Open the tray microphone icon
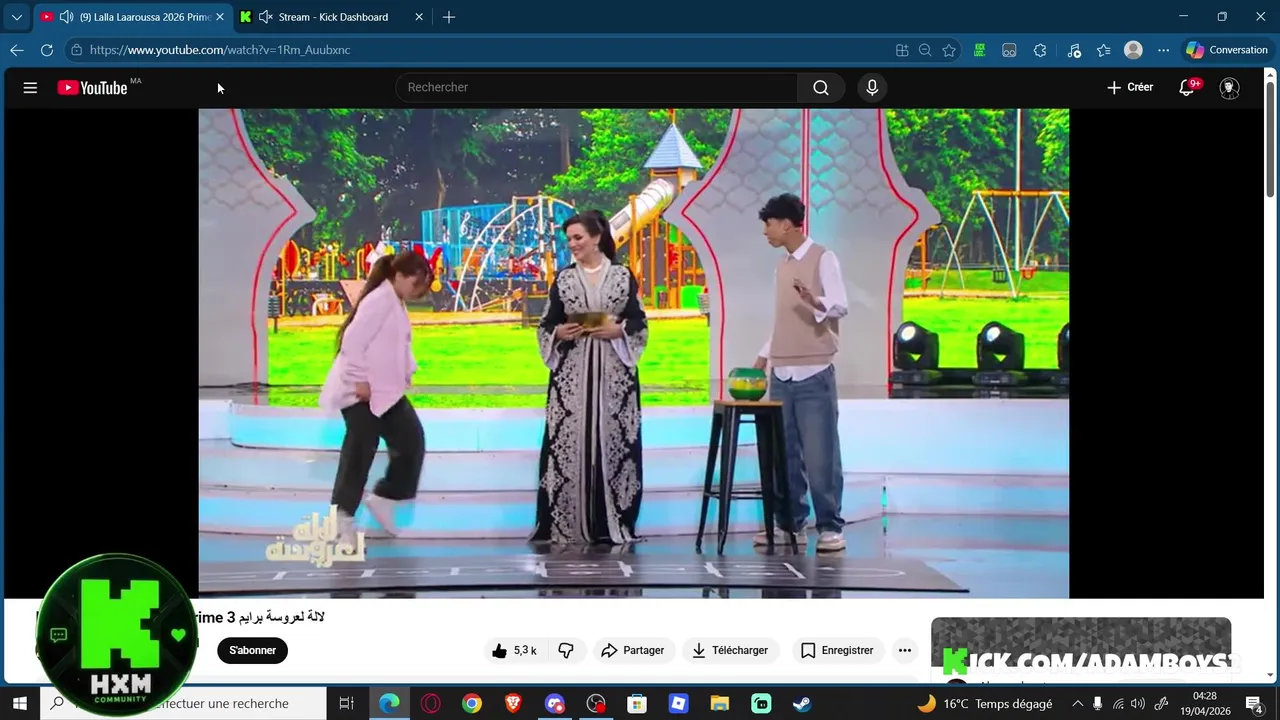The height and width of the screenshot is (720, 1280). (1098, 704)
